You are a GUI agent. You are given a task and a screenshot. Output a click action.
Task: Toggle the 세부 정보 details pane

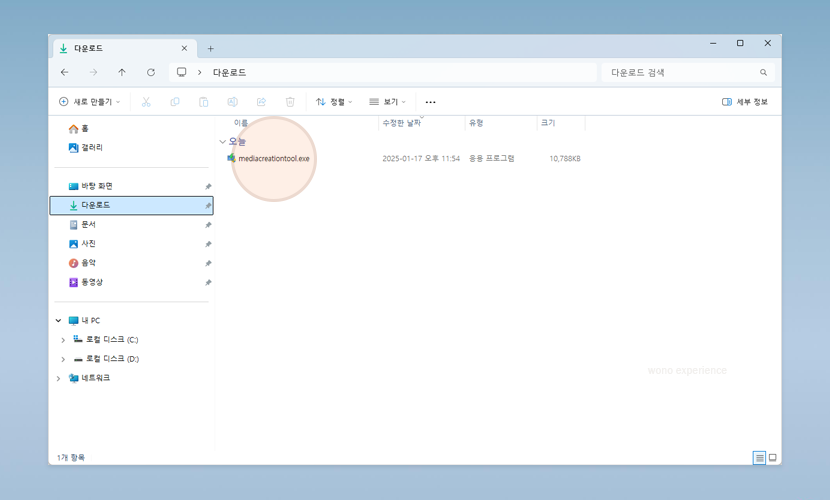pyautogui.click(x=745, y=102)
